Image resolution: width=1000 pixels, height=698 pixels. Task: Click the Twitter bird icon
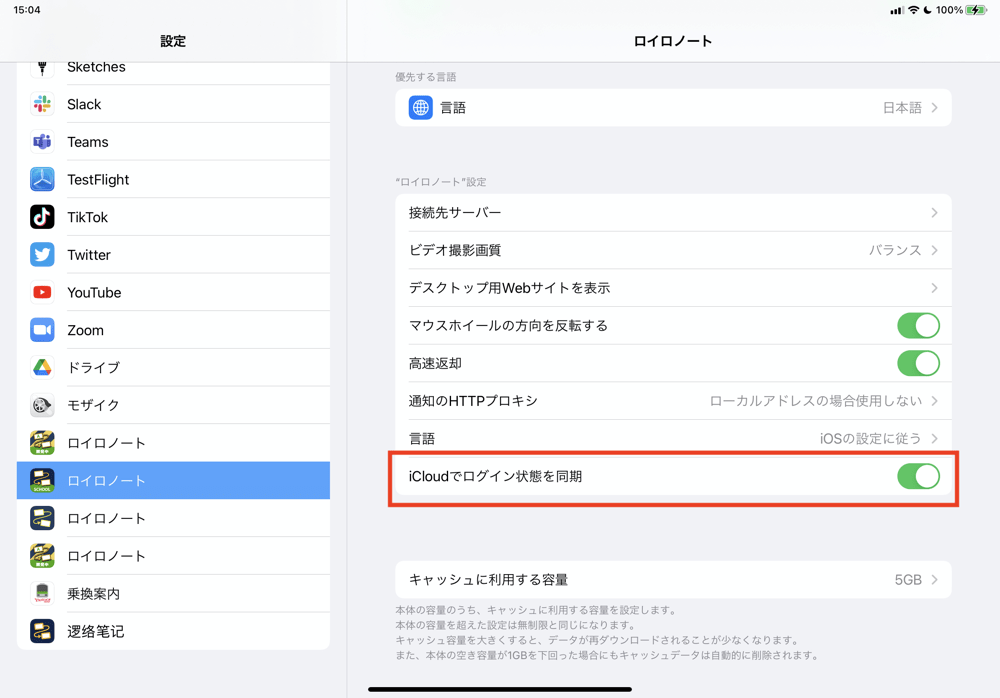pyautogui.click(x=42, y=254)
